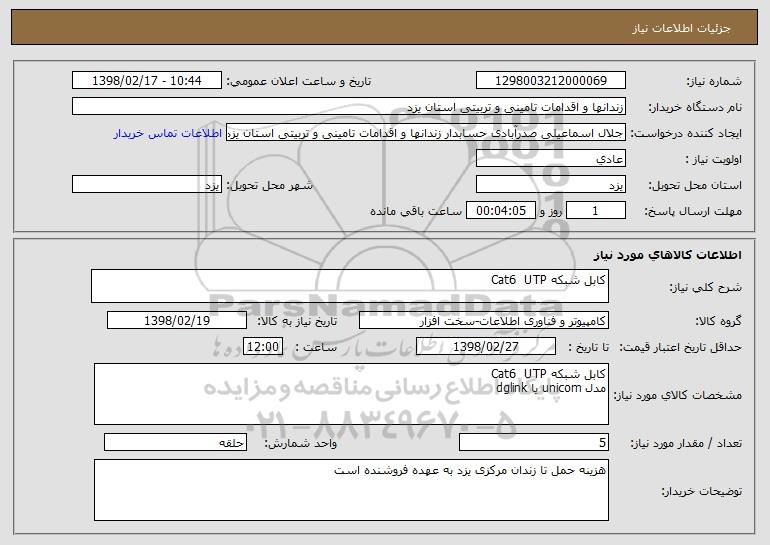Image resolution: width=770 pixels, height=545 pixels.
Task: Click the public announcement date field 1398/02/17 - 10:44
Action: pyautogui.click(x=147, y=81)
